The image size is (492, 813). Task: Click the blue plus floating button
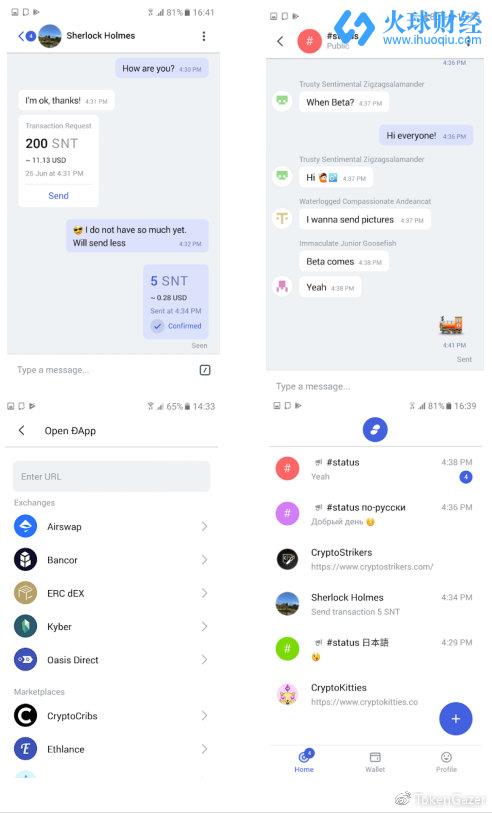click(456, 719)
